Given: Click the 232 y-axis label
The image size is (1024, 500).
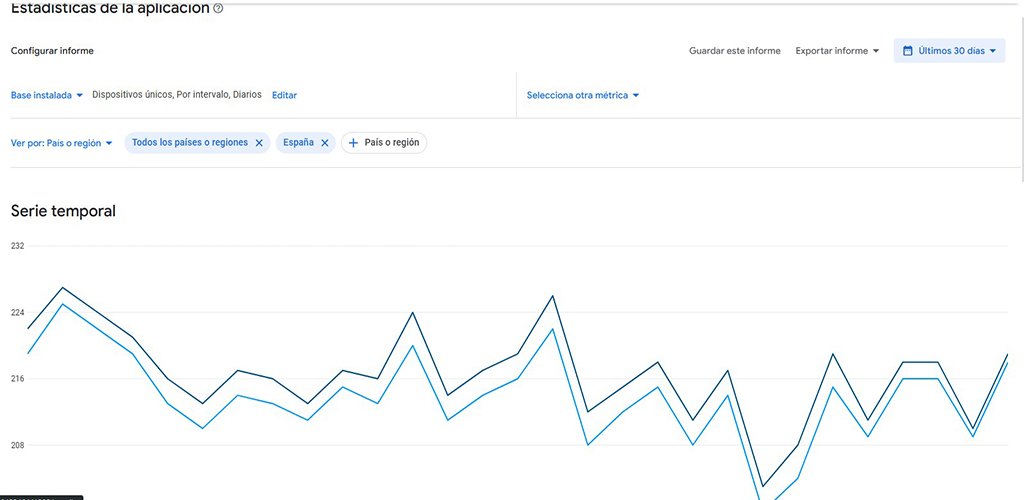Looking at the screenshot, I should pos(18,245).
